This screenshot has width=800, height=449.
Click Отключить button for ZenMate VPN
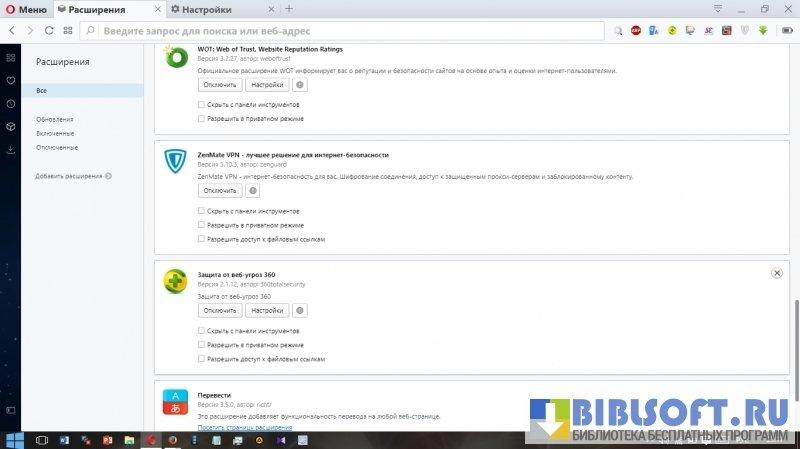click(220, 190)
